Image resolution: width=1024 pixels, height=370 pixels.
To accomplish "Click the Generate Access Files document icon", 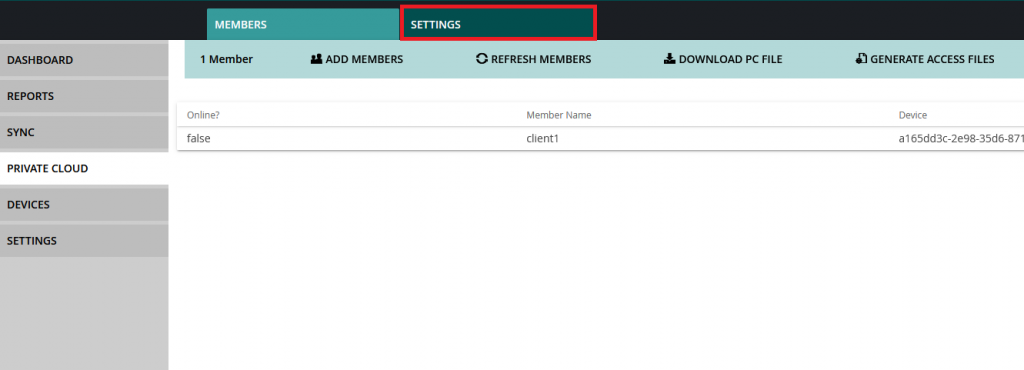I will 861,59.
